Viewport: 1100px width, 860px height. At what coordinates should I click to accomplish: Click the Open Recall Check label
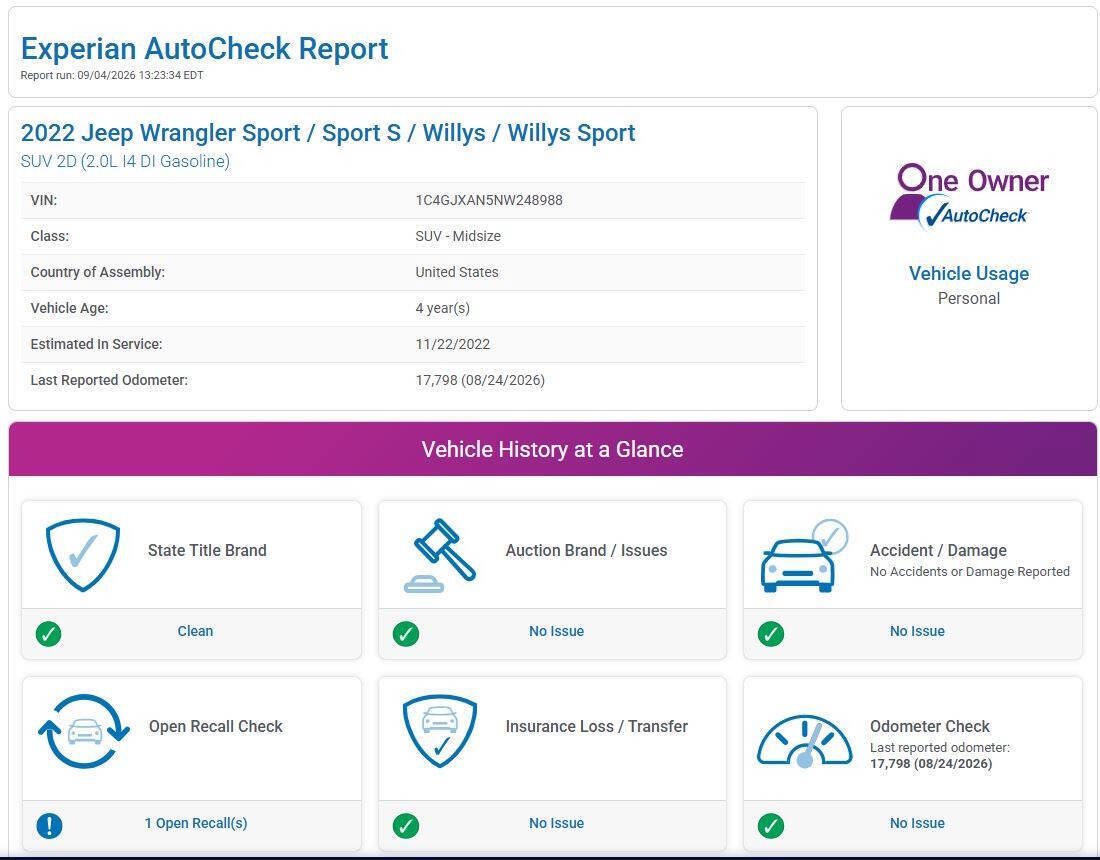(215, 726)
